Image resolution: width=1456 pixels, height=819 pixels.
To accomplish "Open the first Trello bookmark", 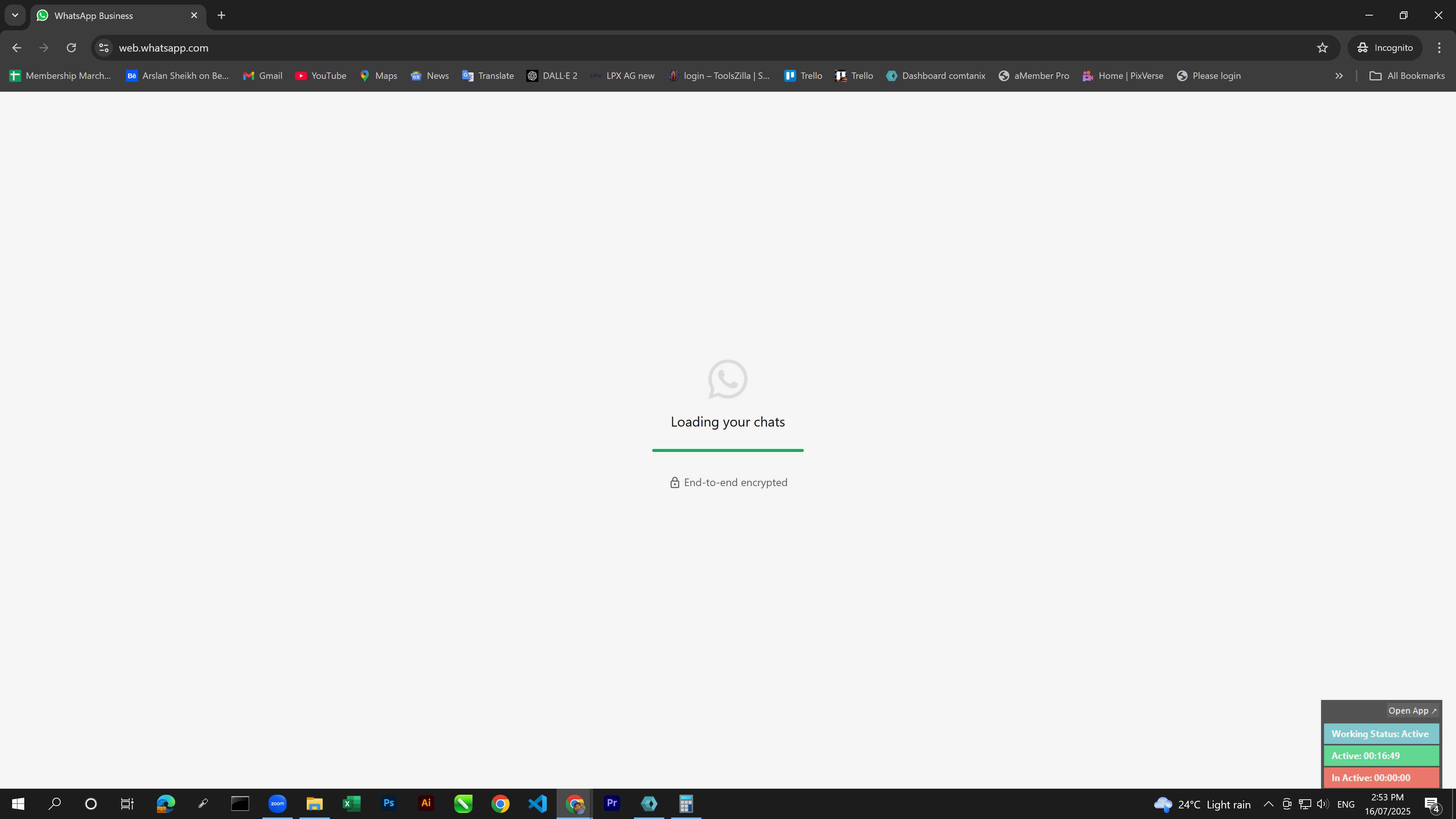I will [803, 76].
